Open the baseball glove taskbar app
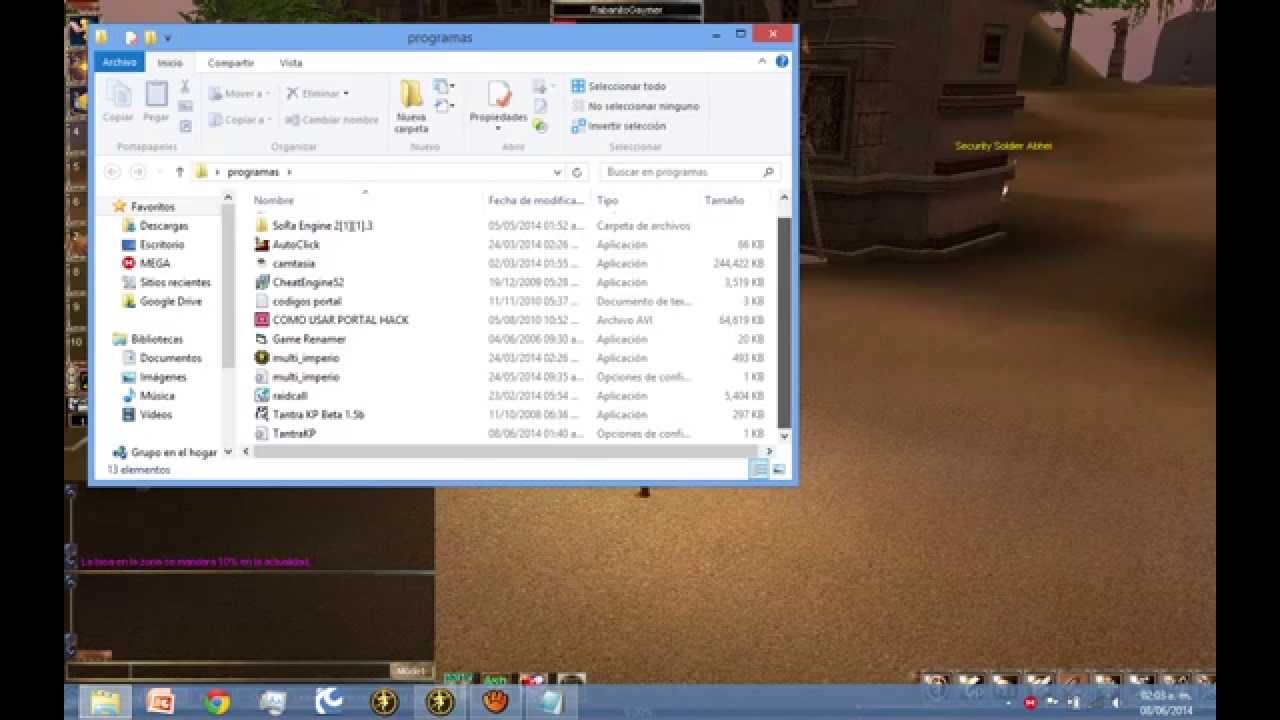1280x720 pixels. (x=495, y=702)
